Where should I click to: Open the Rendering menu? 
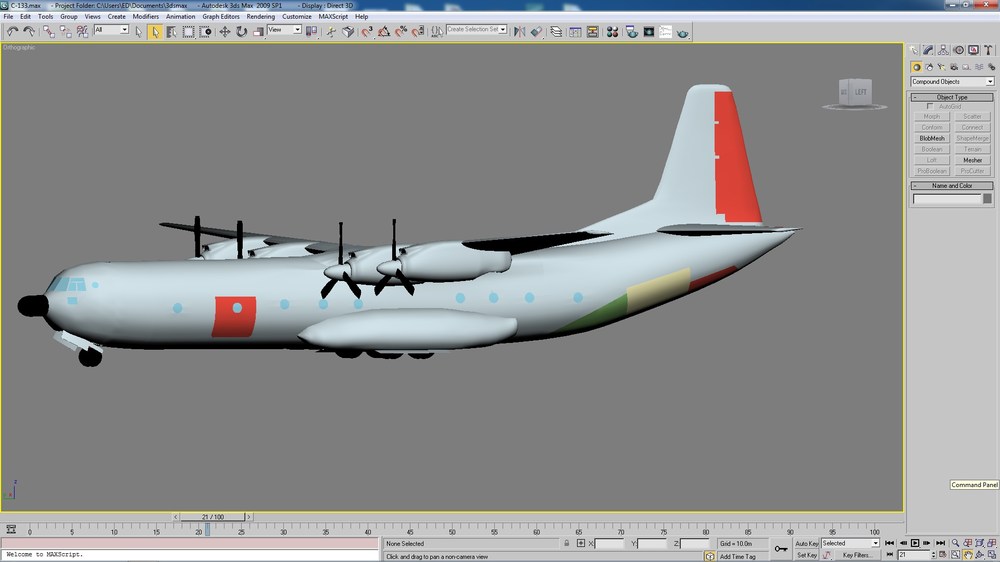260,17
